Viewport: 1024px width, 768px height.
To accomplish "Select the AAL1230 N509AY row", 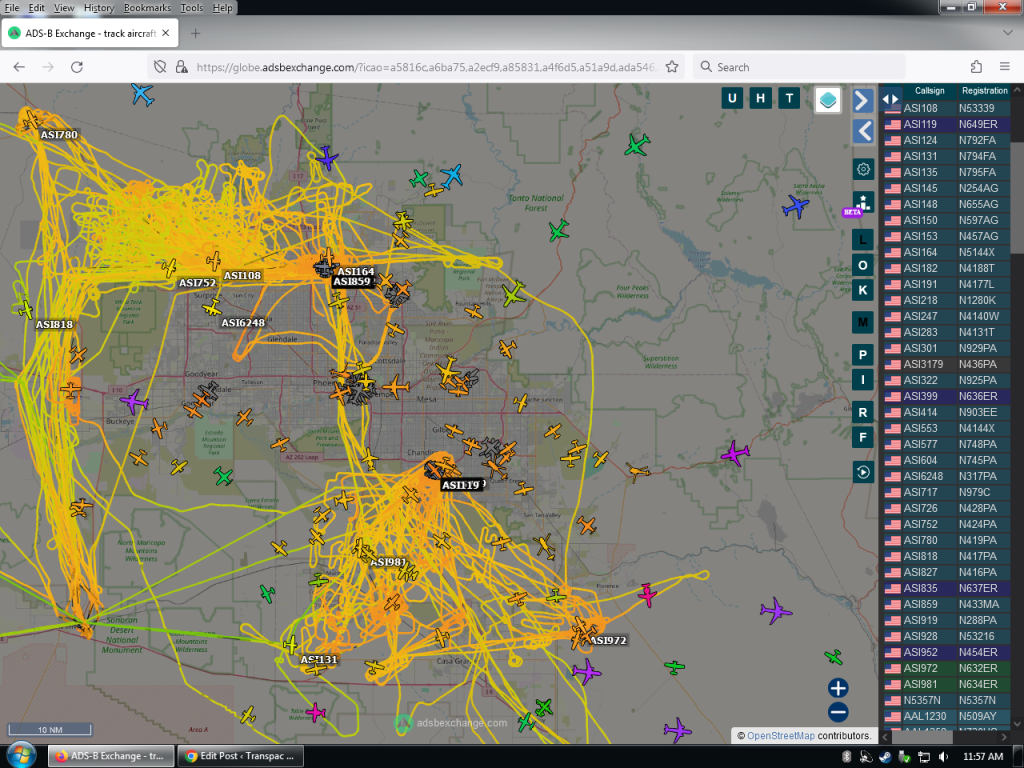I will point(946,716).
